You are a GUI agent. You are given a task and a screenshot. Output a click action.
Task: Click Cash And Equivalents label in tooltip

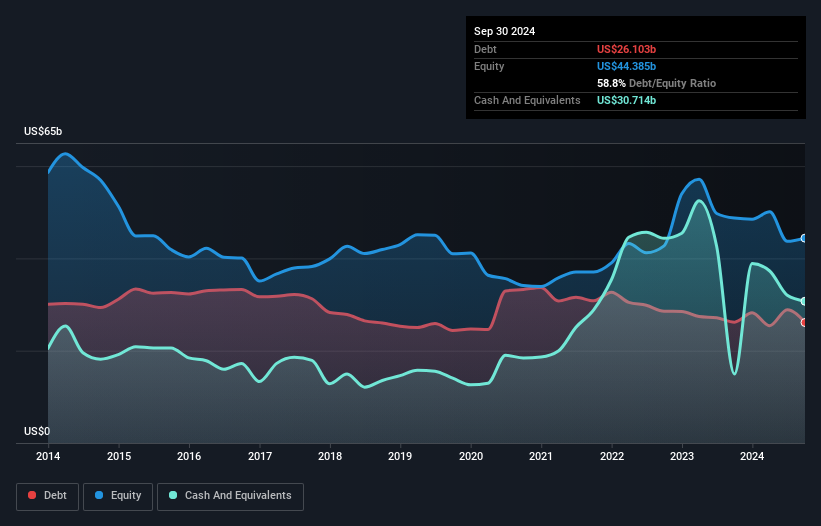point(527,100)
